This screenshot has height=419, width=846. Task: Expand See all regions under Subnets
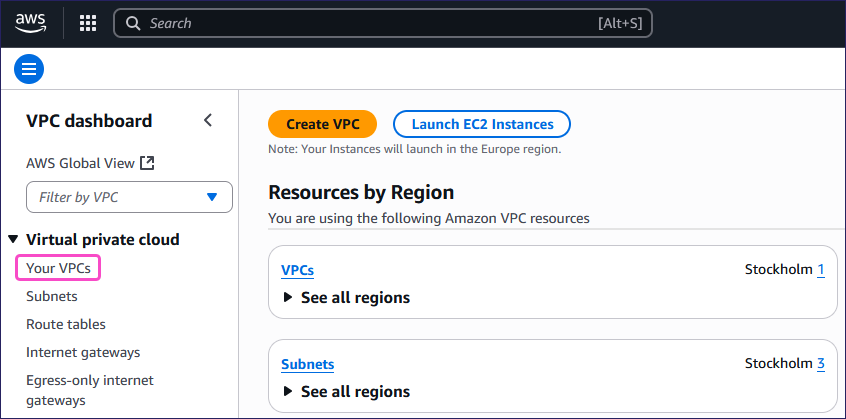(x=289, y=392)
